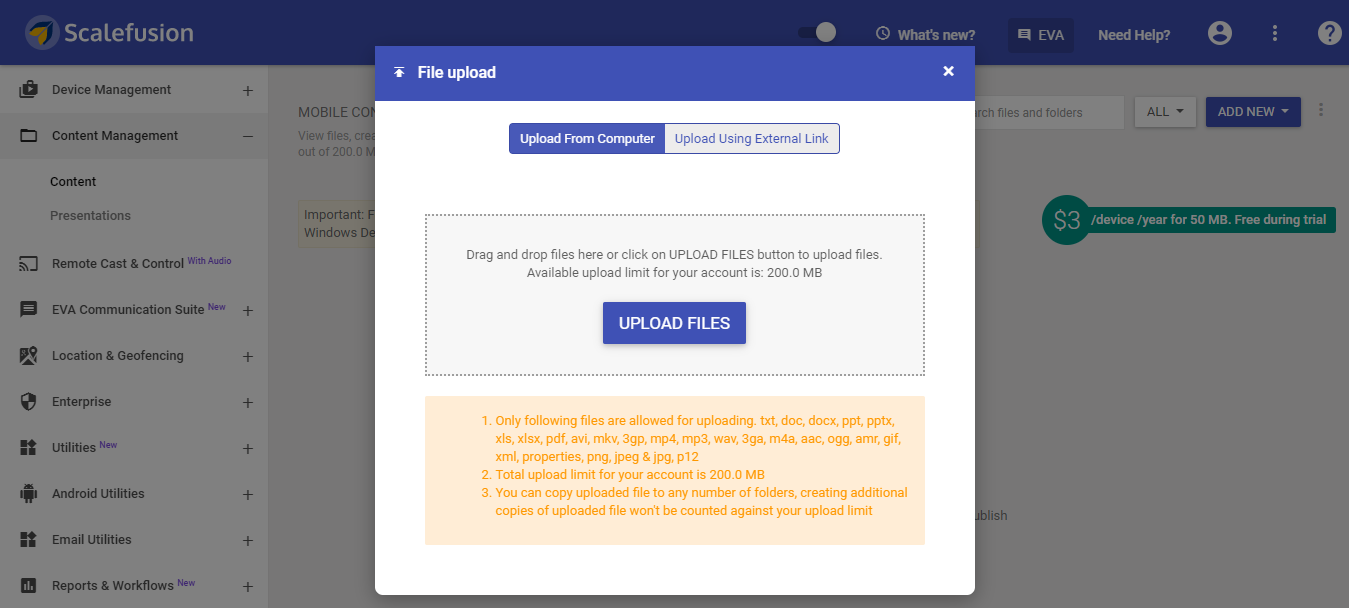Screen dimensions: 1349x608
Task: Toggle the switch in the top header
Action: (x=817, y=33)
